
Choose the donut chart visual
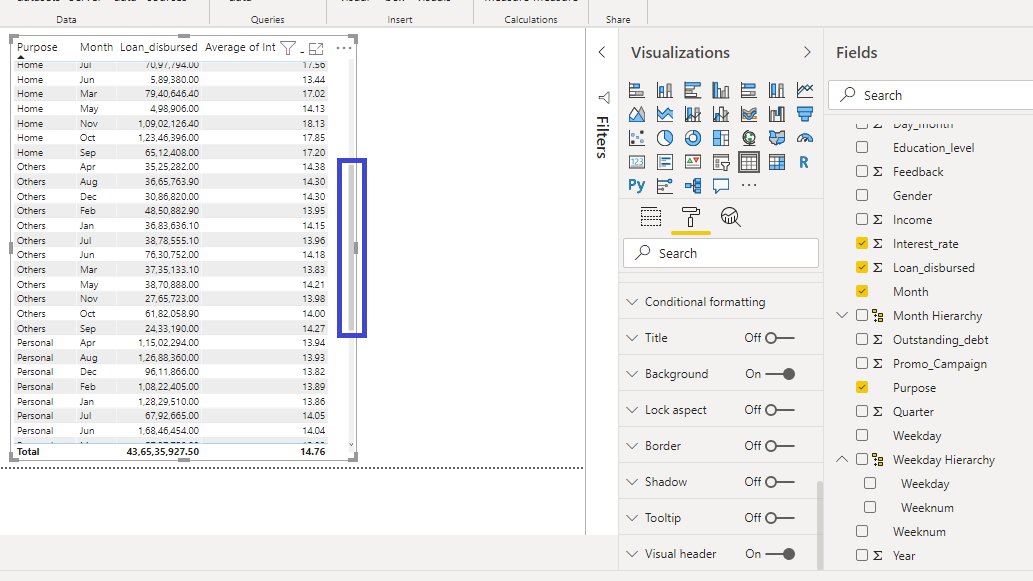[693, 138]
